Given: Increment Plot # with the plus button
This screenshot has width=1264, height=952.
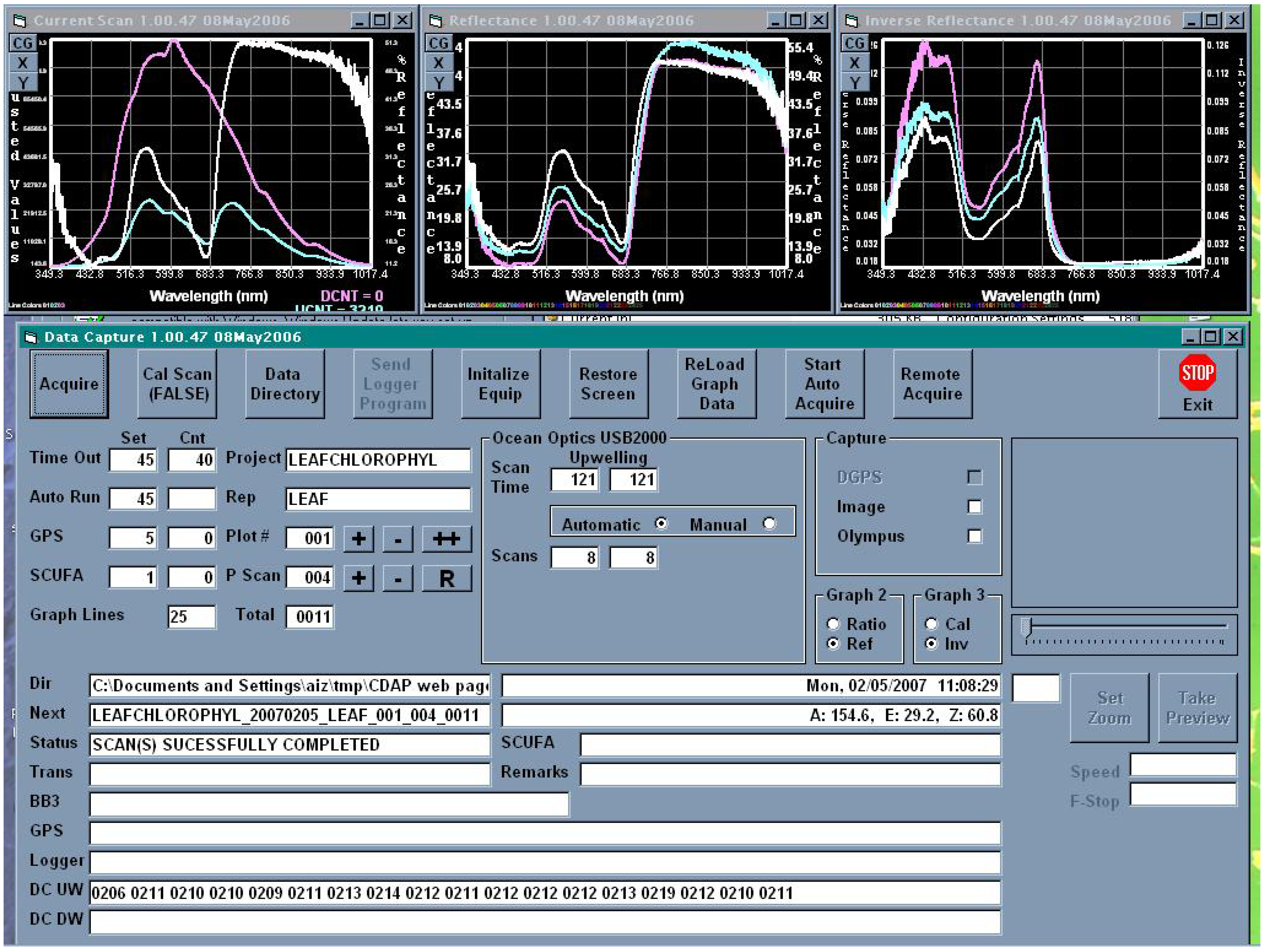Looking at the screenshot, I should [x=358, y=539].
